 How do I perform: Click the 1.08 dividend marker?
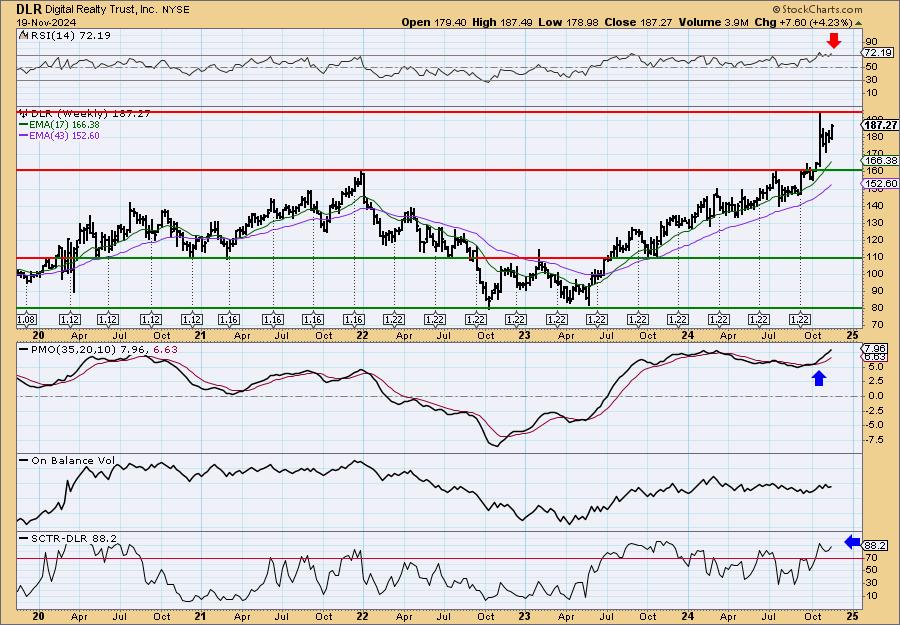[27, 320]
